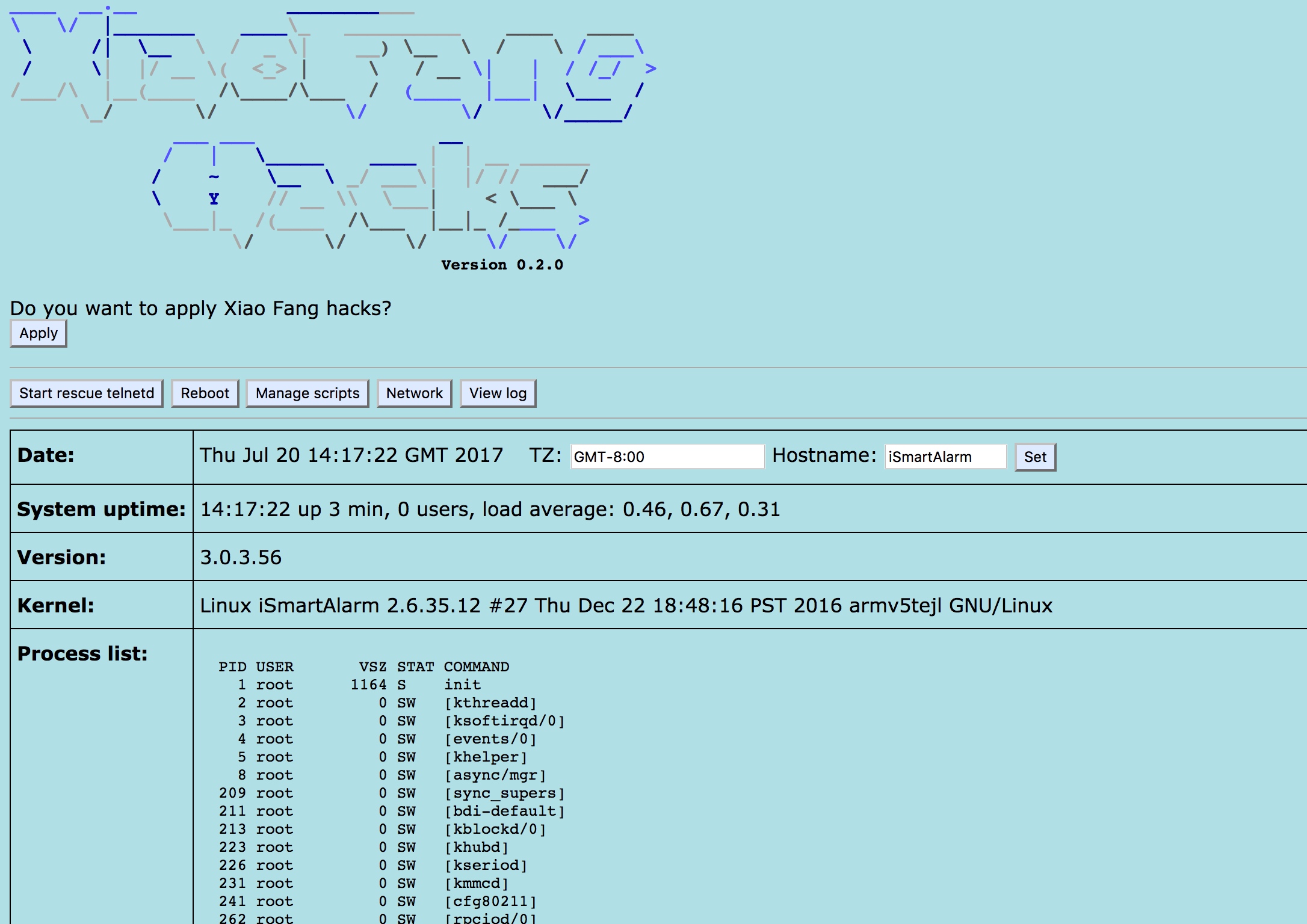Click the date text Thu Jul 20 14:17:22 GMT 2017
This screenshot has width=1307, height=924.
click(351, 455)
